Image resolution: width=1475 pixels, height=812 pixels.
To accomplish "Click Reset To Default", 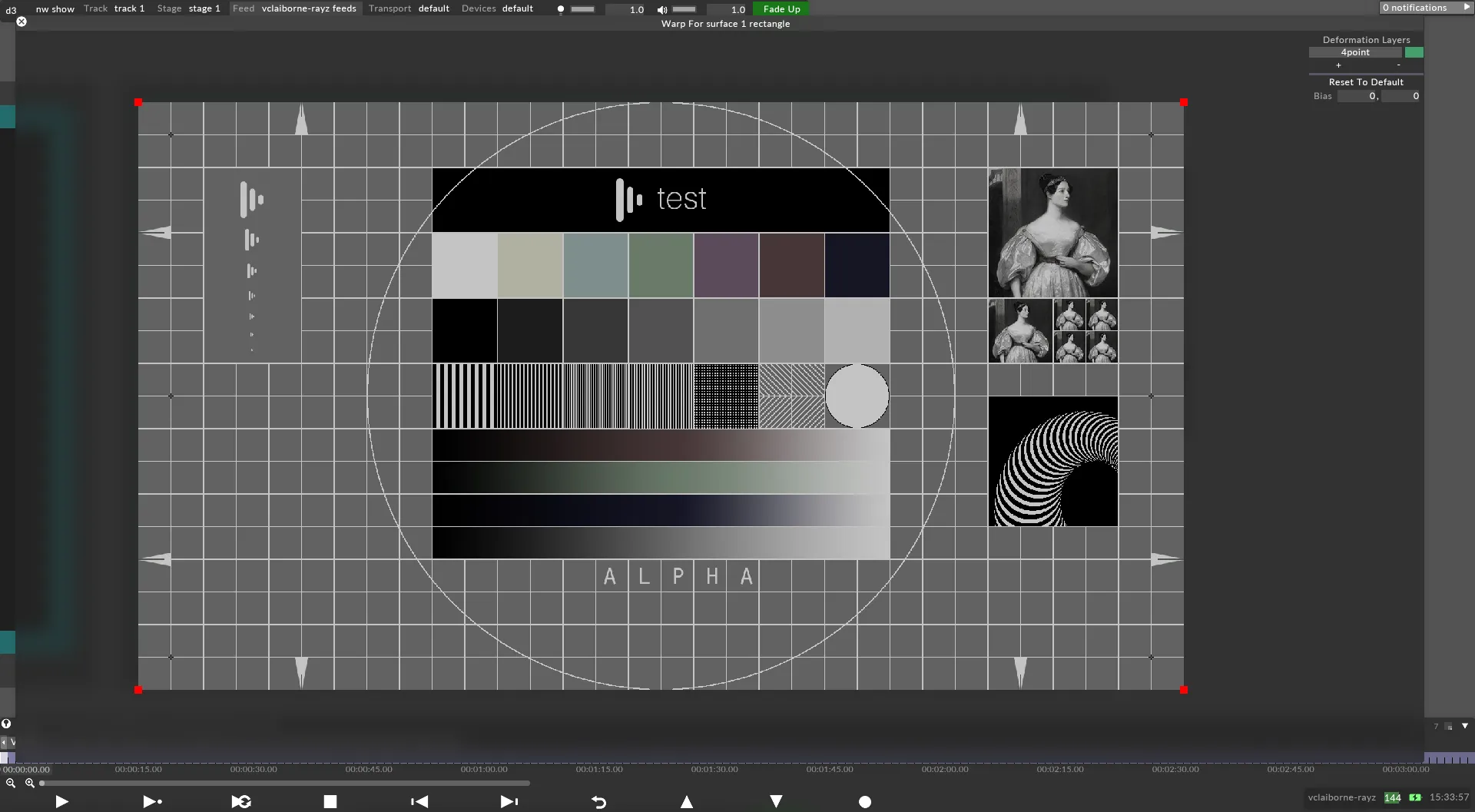I will pos(1365,82).
